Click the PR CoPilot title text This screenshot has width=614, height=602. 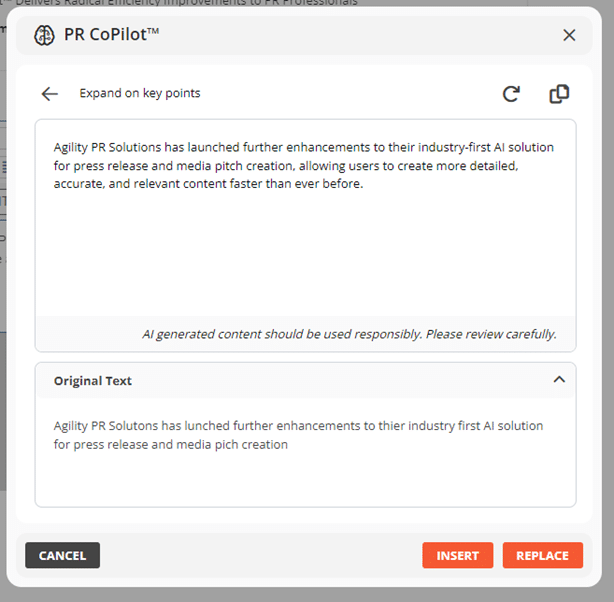(x=112, y=35)
